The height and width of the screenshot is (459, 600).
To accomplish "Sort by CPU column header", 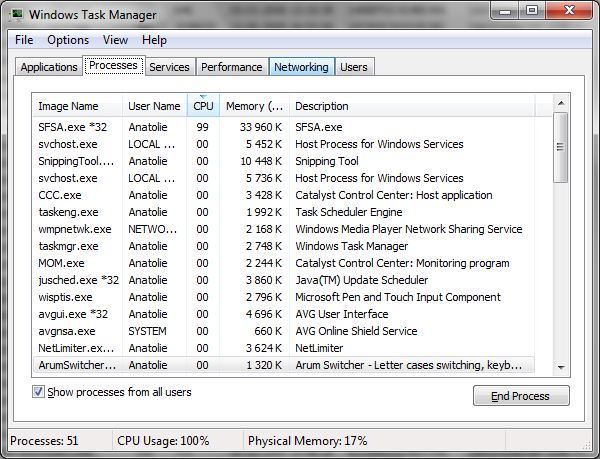I will [x=203, y=106].
